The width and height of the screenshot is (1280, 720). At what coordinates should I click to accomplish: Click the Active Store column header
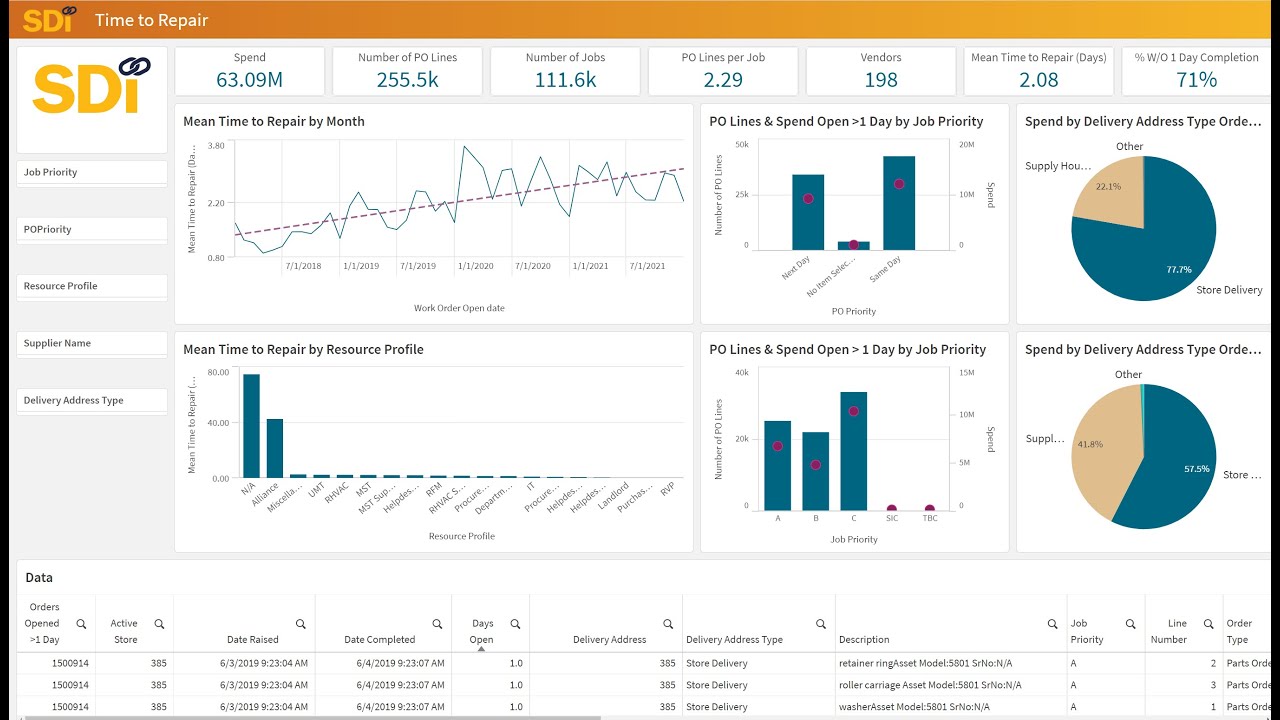[124, 631]
